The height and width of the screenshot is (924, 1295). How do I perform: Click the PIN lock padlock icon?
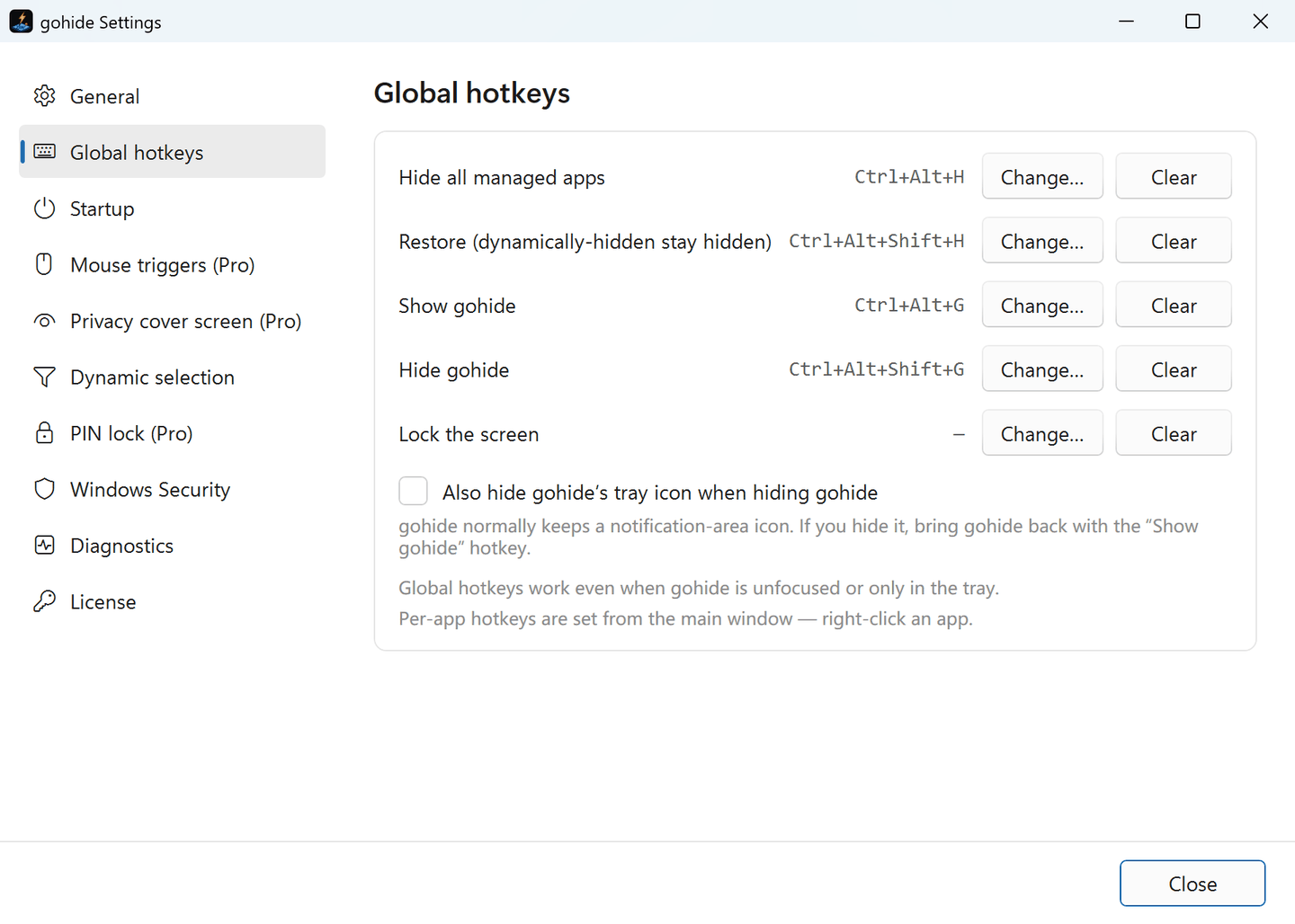pos(44,432)
